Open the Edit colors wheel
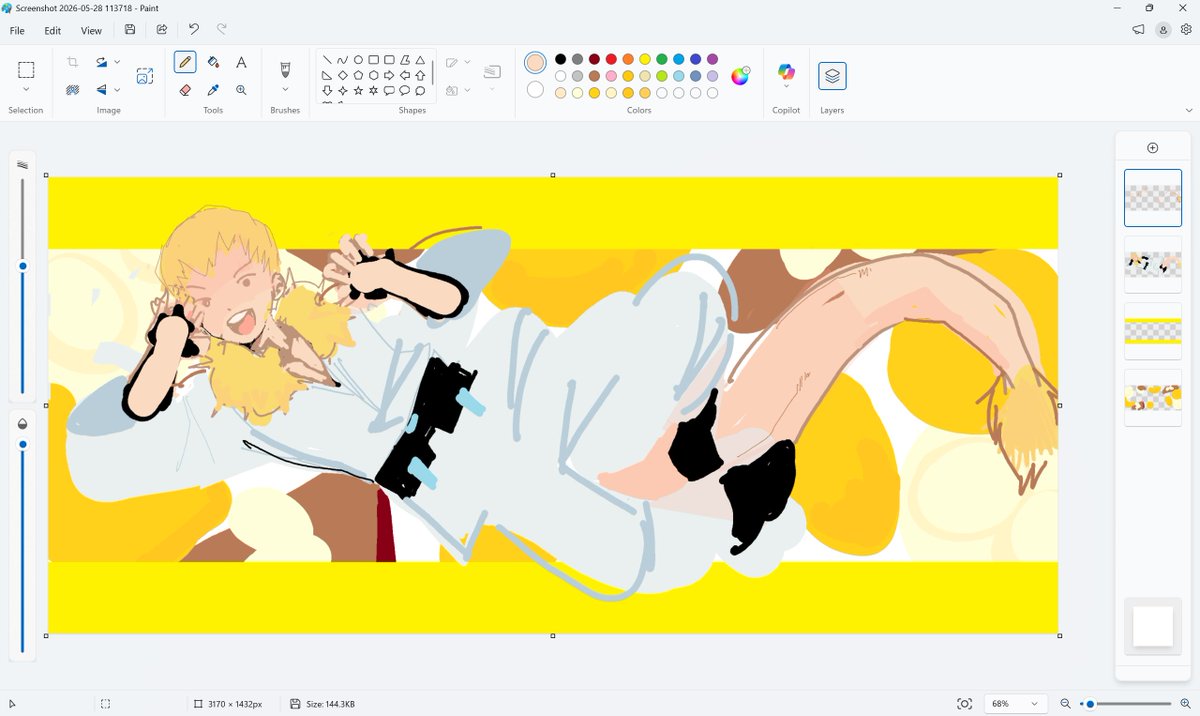Viewport: 1200px width, 716px height. (x=740, y=76)
